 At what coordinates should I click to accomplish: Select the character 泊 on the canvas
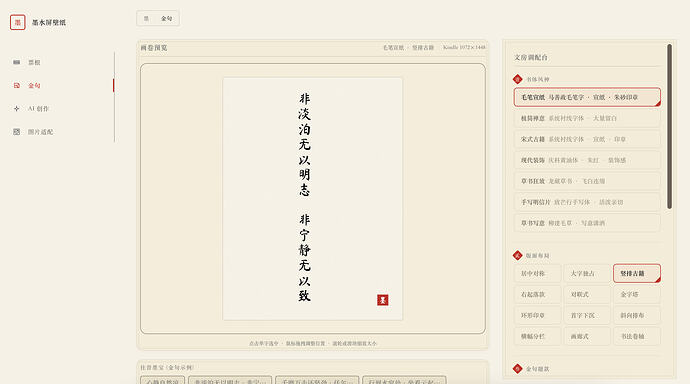(x=305, y=129)
